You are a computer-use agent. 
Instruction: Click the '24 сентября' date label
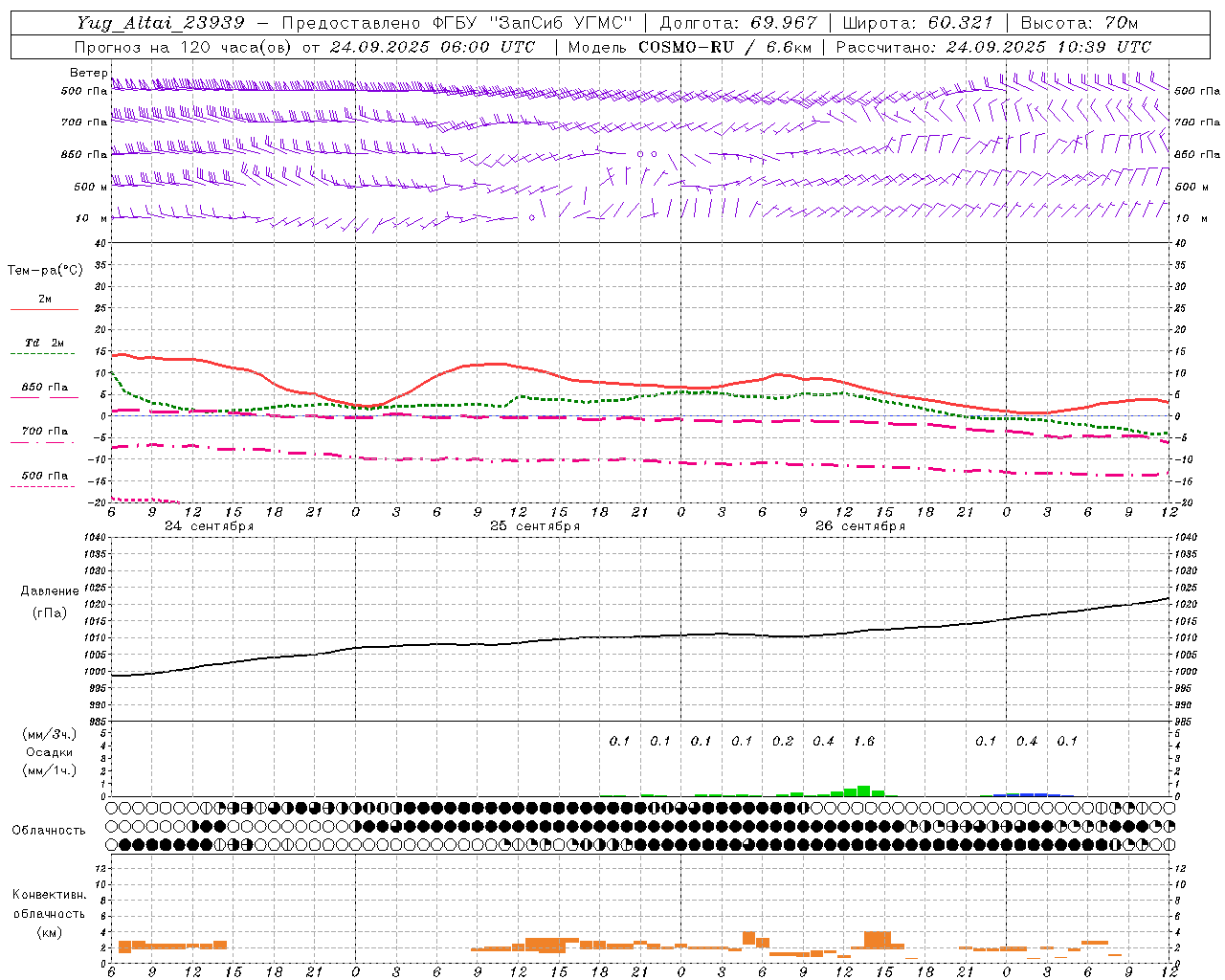(x=209, y=526)
